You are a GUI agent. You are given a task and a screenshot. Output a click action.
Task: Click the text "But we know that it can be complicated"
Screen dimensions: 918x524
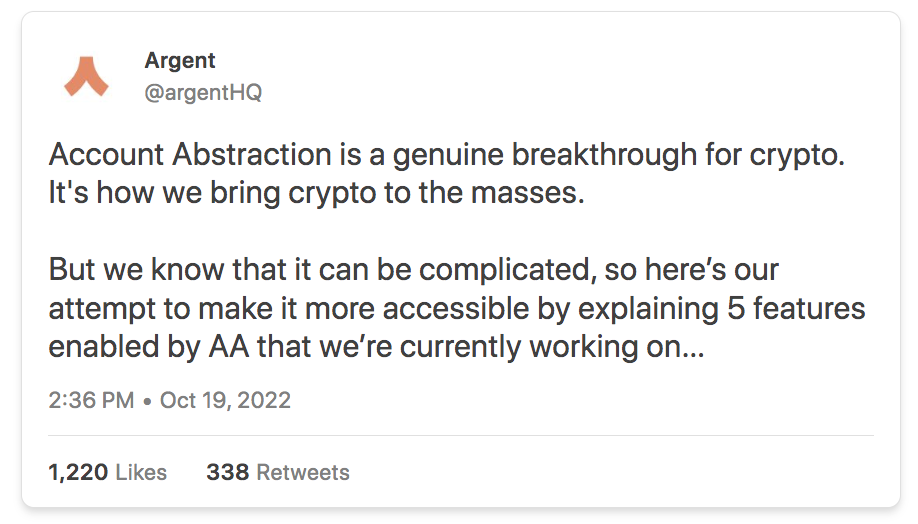click(321, 270)
